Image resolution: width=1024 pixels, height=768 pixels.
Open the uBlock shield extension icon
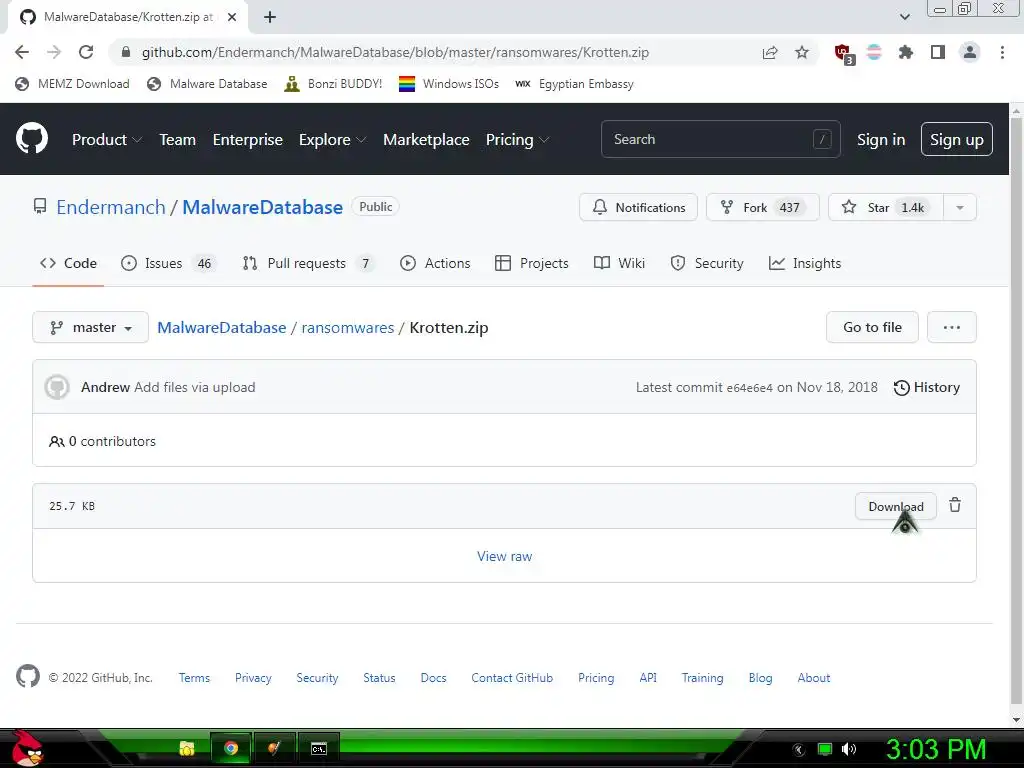click(844, 54)
